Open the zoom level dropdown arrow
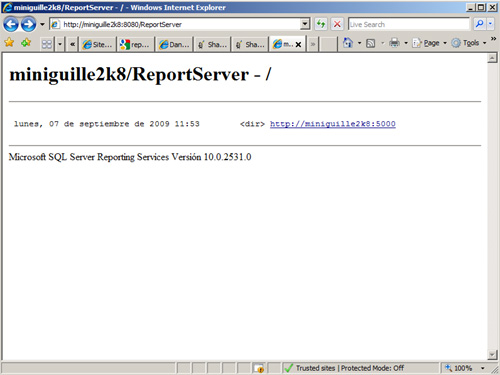This screenshot has width=500, height=375. tap(483, 368)
